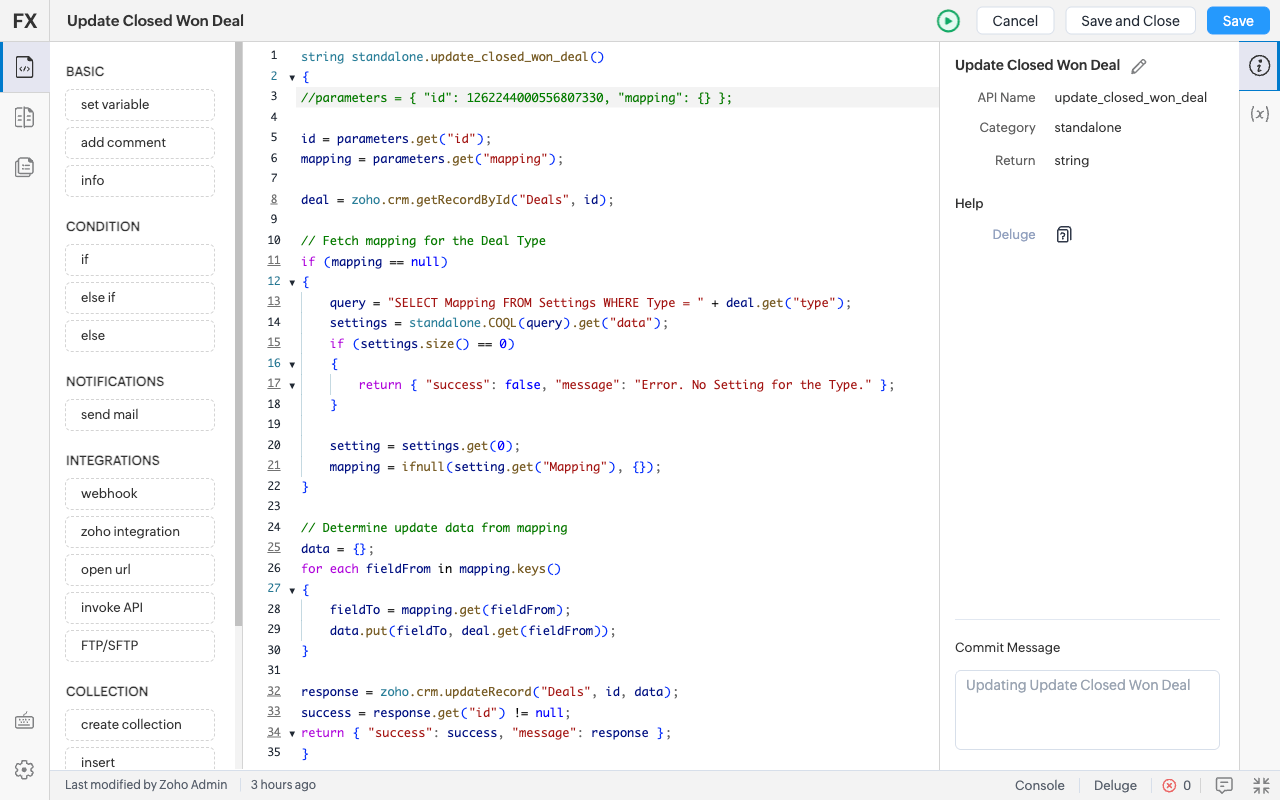Screen dimensions: 1280x800
Task: Open the document list icon in left rail
Action: point(25,167)
